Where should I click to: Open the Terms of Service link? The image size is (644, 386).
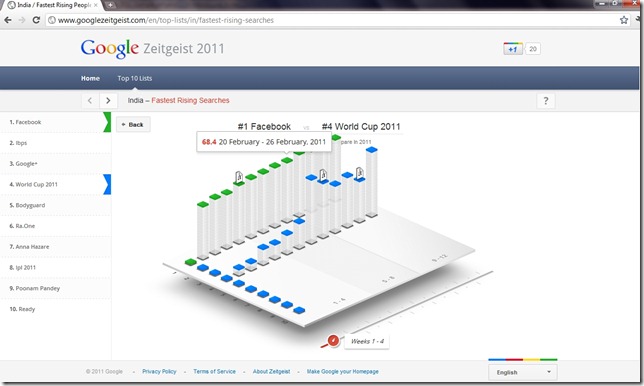(x=214, y=371)
